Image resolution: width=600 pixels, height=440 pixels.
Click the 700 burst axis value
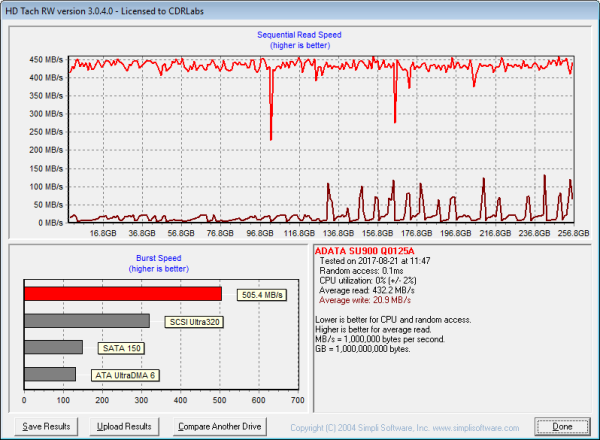point(298,400)
